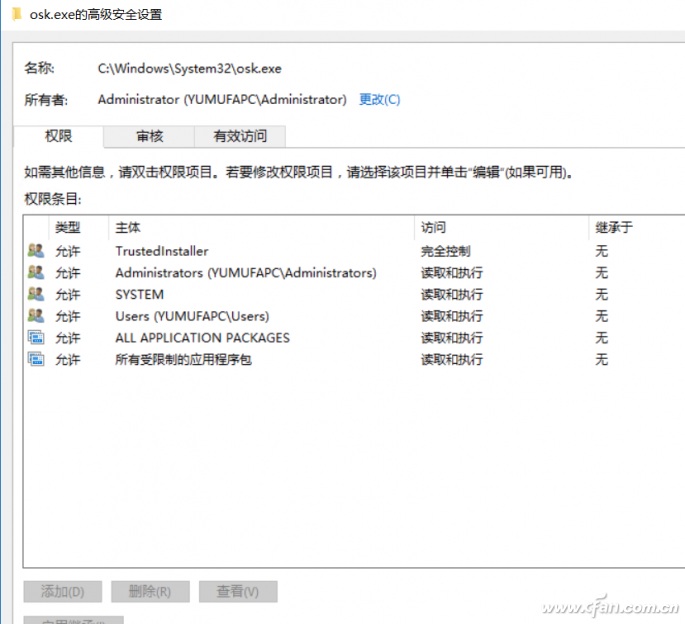Click the user group icon beside TrustedInstaller

pyautogui.click(x=36, y=251)
